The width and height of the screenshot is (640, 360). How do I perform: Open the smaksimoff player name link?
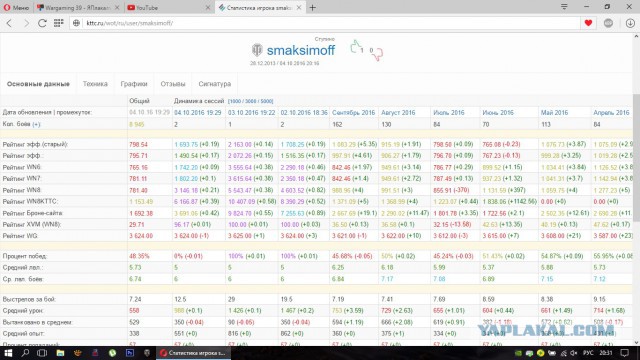[x=301, y=50]
